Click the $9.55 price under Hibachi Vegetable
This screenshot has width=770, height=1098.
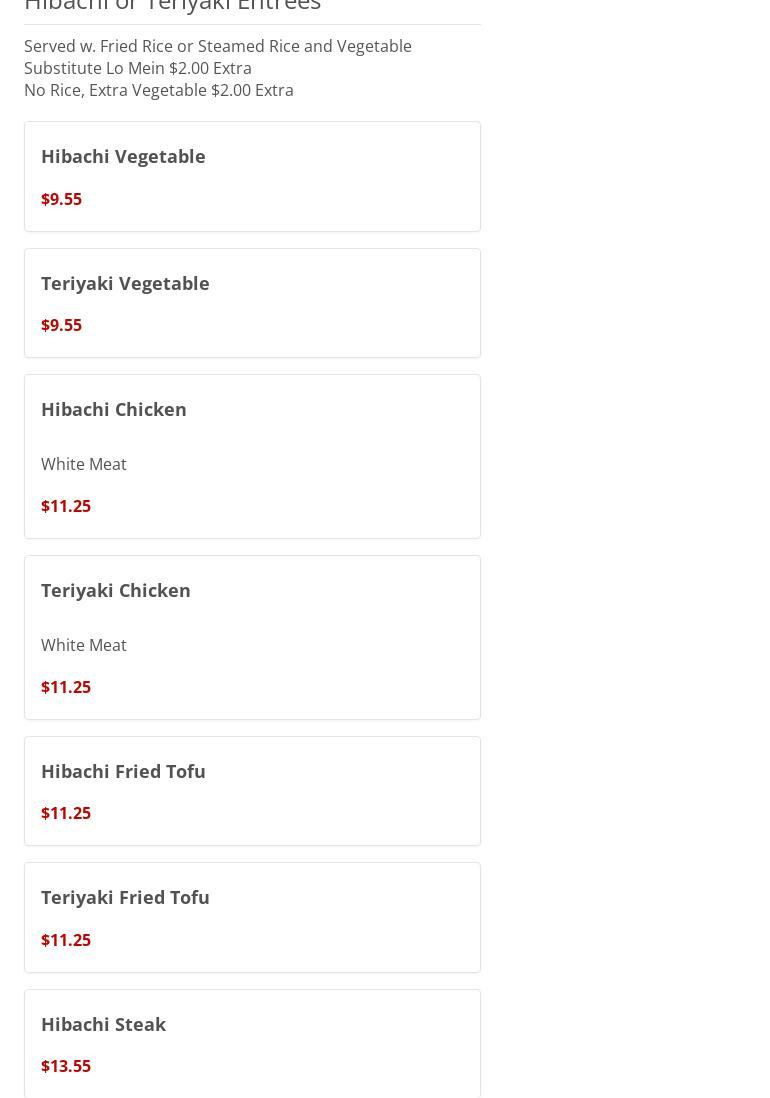click(61, 199)
